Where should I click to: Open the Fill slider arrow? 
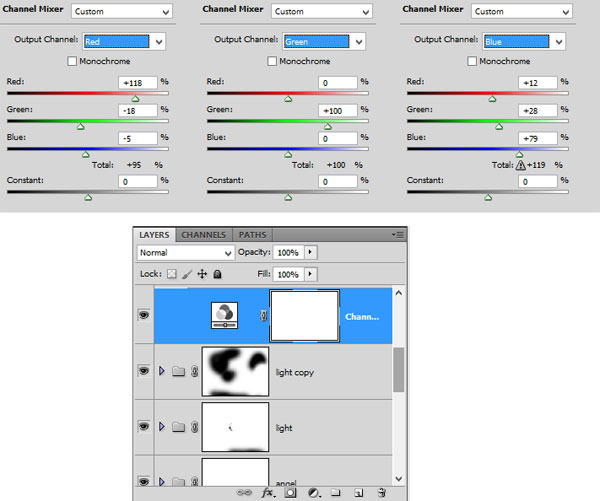coord(310,274)
